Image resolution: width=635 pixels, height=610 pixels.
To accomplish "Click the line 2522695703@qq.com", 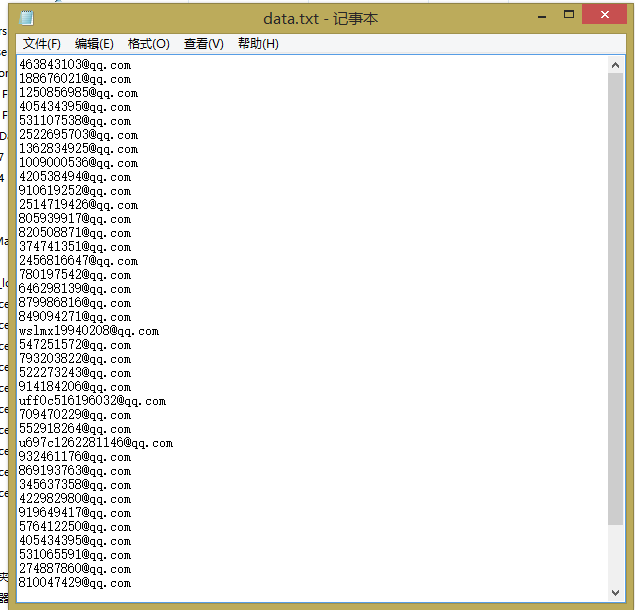I will click(79, 135).
